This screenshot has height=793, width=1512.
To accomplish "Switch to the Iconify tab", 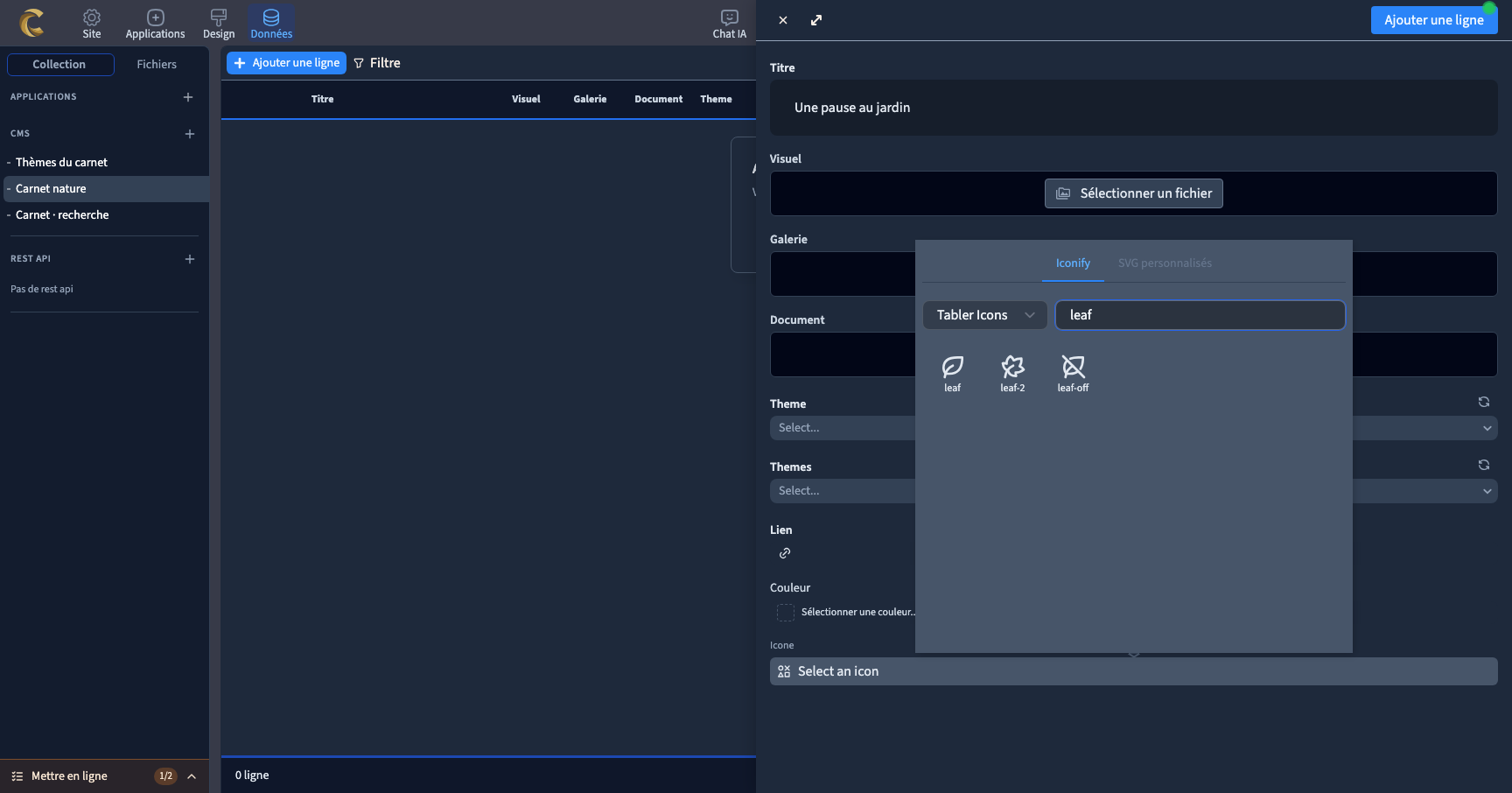I will coord(1073,263).
